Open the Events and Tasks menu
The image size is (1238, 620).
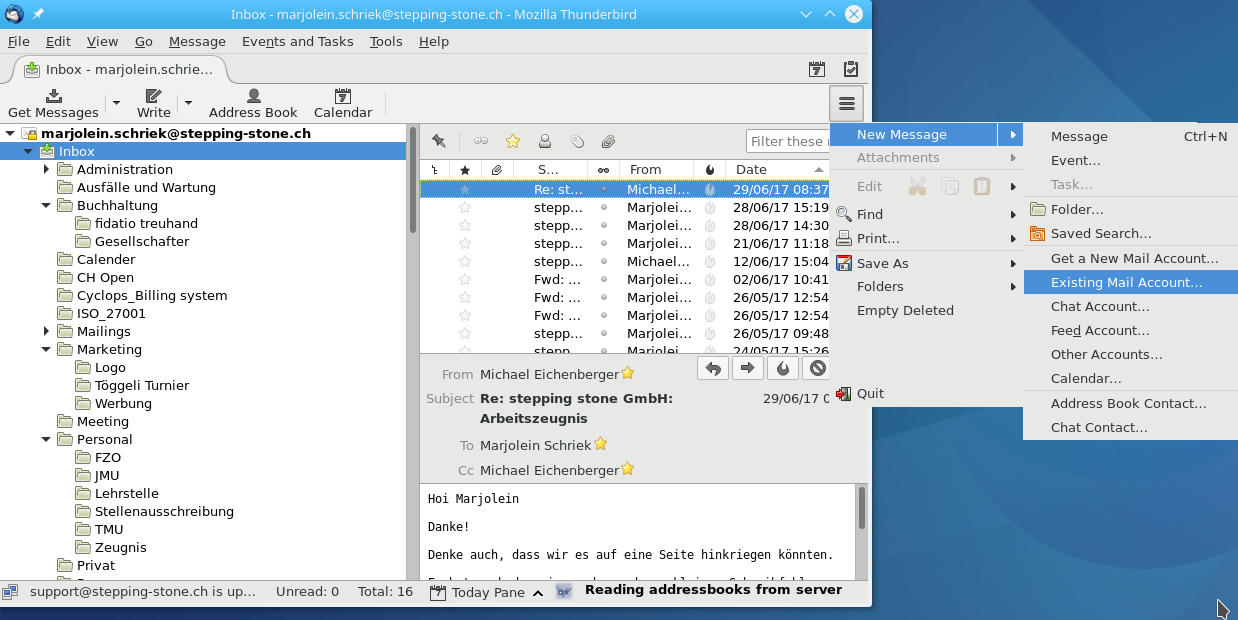(297, 41)
